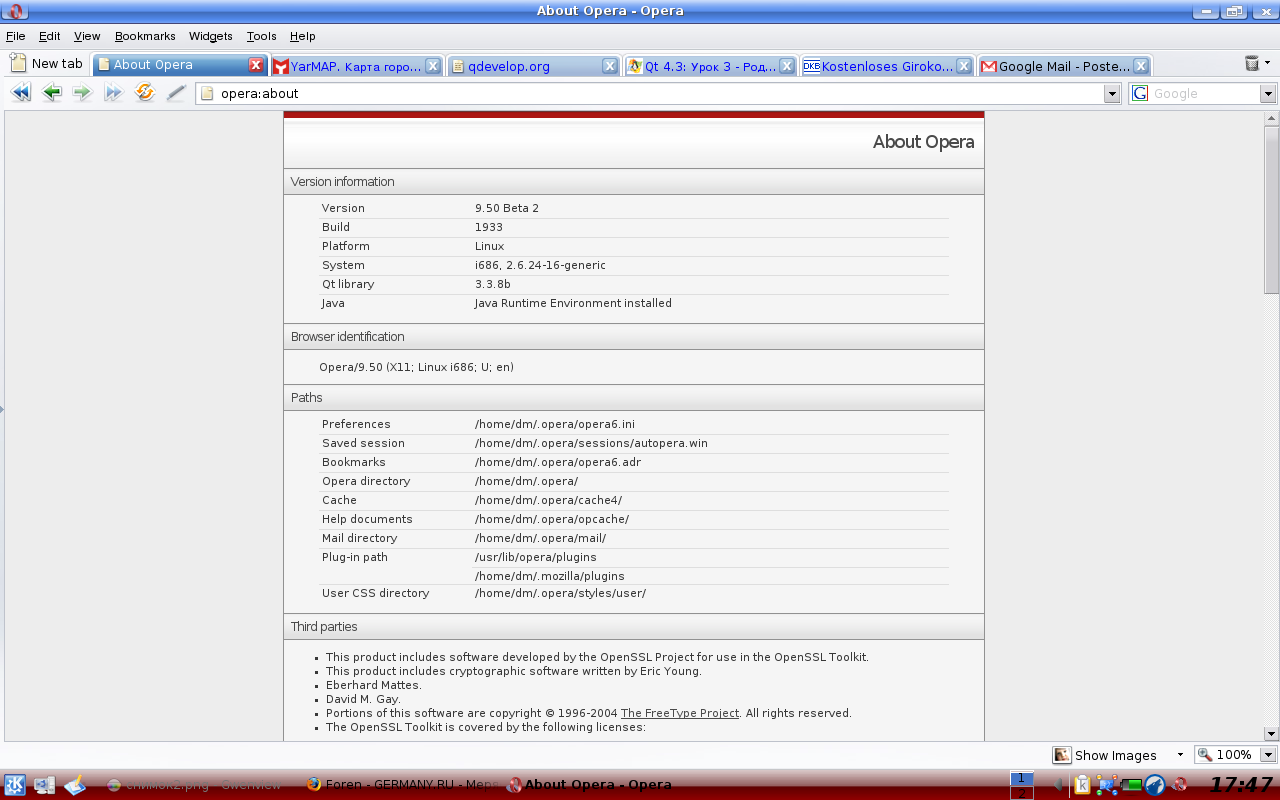
Task: Close the Kostenloses Giroko tab
Action: tap(964, 66)
